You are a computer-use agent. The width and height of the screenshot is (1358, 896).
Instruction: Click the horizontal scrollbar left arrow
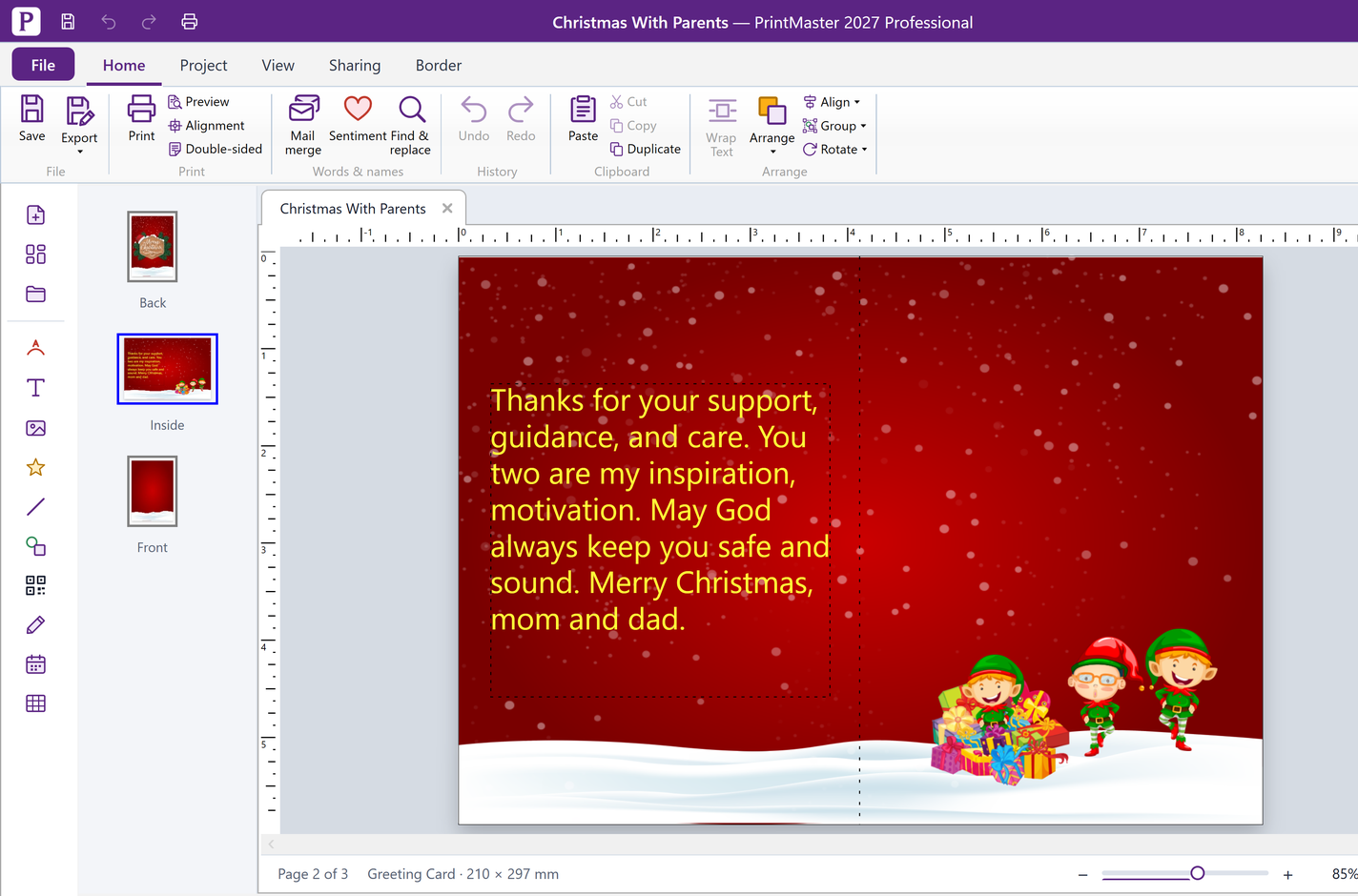point(272,845)
